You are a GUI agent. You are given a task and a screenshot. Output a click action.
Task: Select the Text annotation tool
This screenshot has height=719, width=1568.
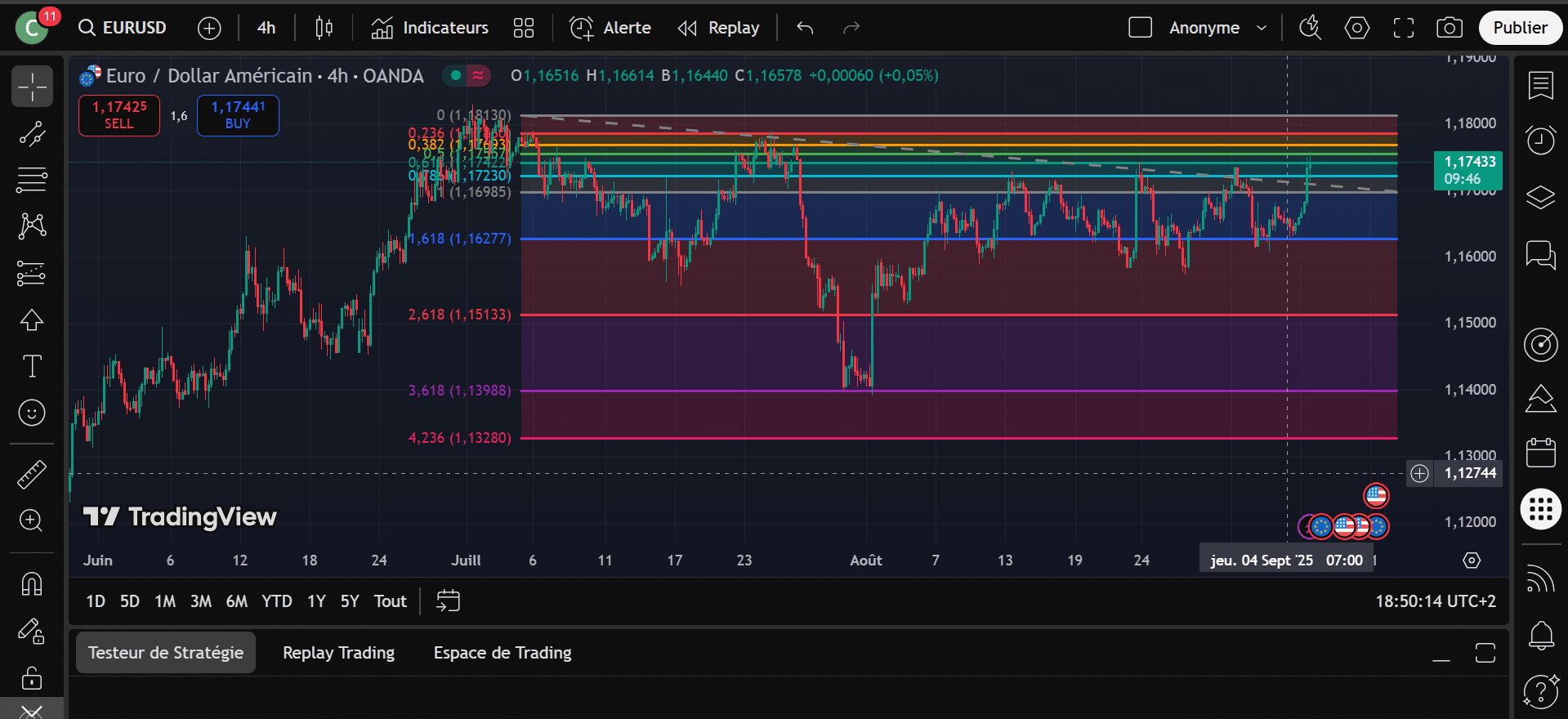(x=32, y=366)
